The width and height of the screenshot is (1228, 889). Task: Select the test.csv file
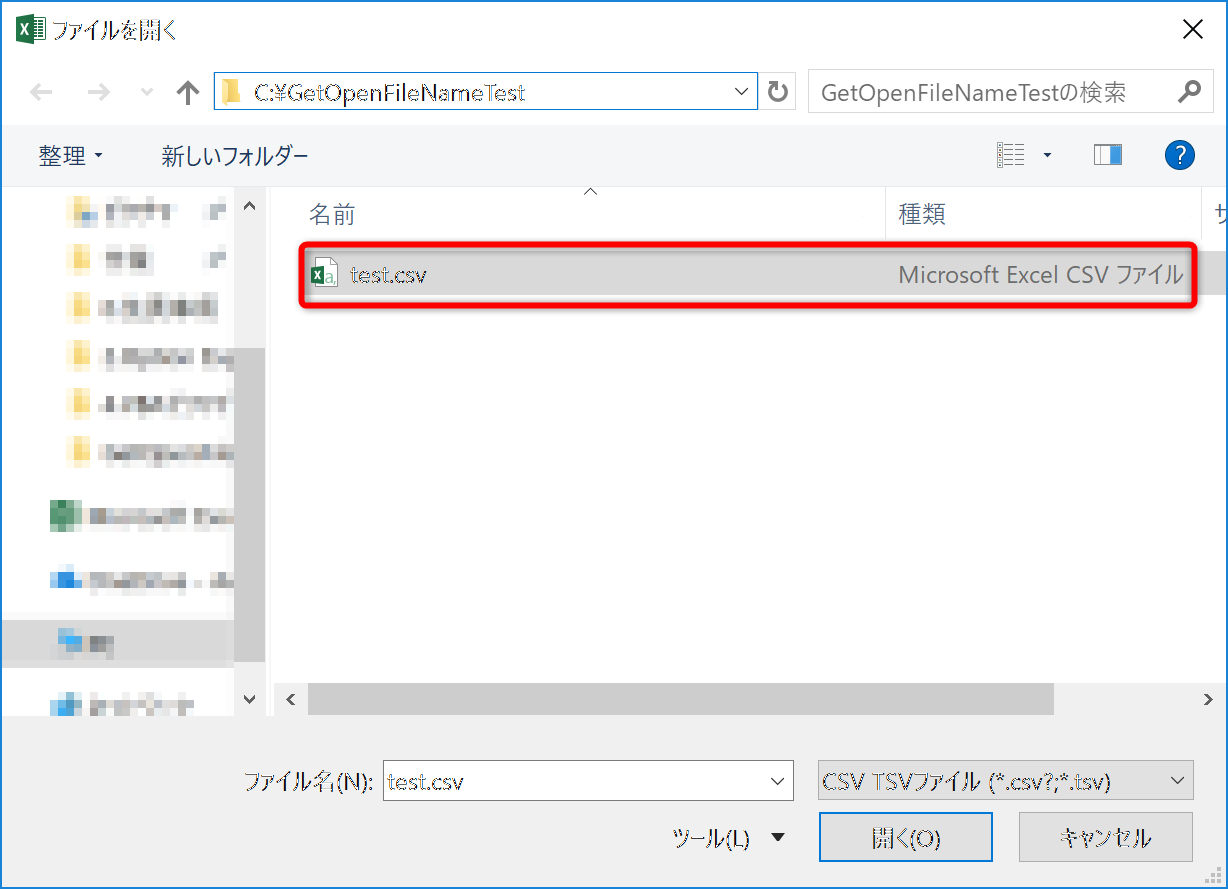(388, 275)
